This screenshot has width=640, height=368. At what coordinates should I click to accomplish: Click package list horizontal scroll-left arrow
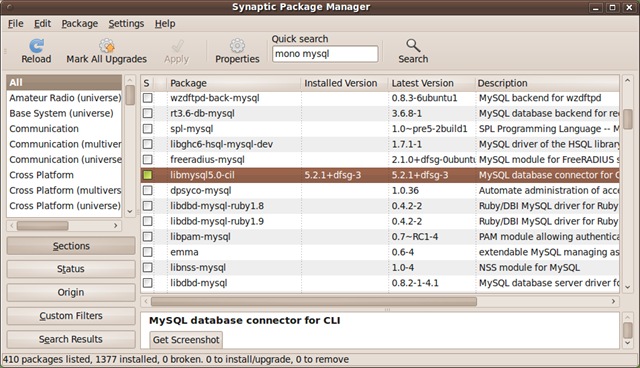(x=146, y=301)
